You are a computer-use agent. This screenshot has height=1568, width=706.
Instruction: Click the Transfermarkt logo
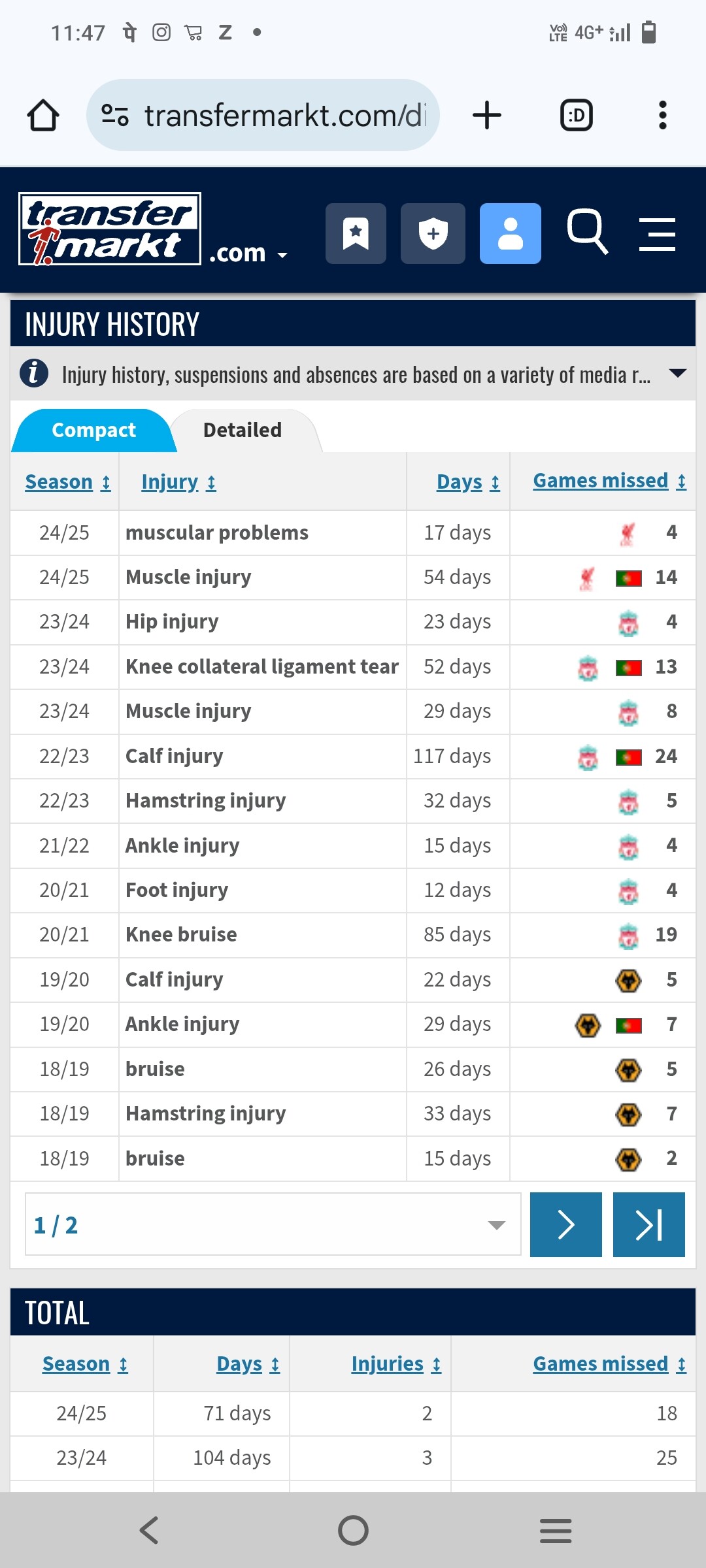pos(110,229)
